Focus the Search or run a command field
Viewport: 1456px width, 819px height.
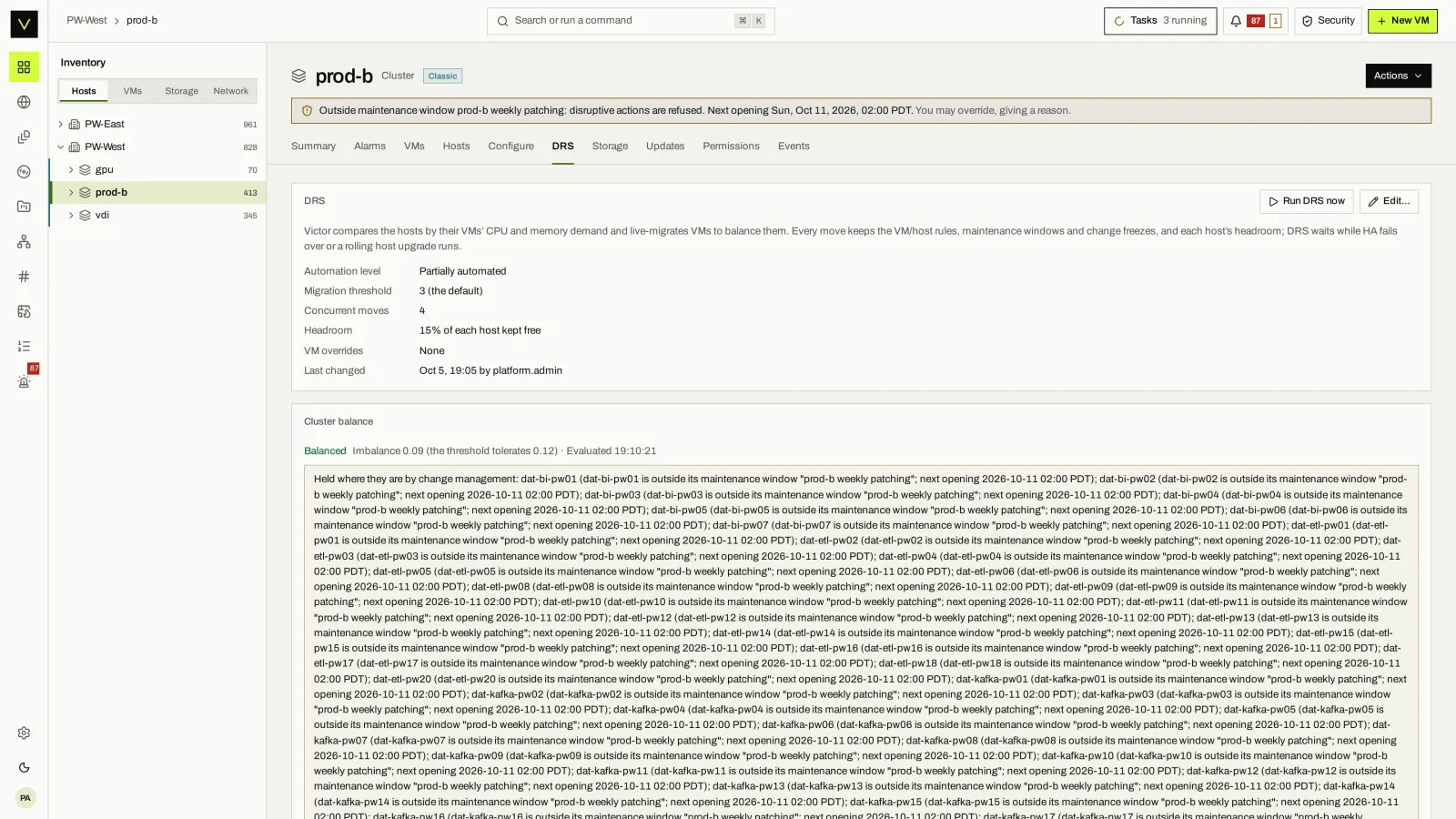point(631,21)
